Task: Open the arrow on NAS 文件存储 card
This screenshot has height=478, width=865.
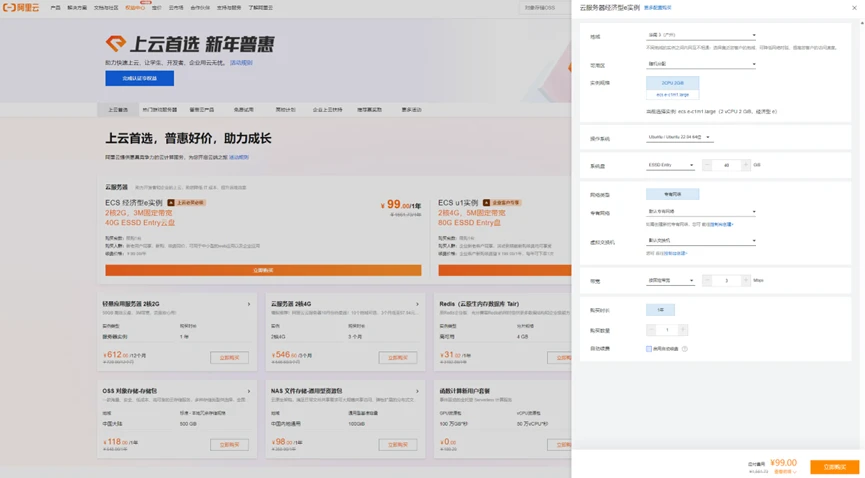Action: point(417,391)
